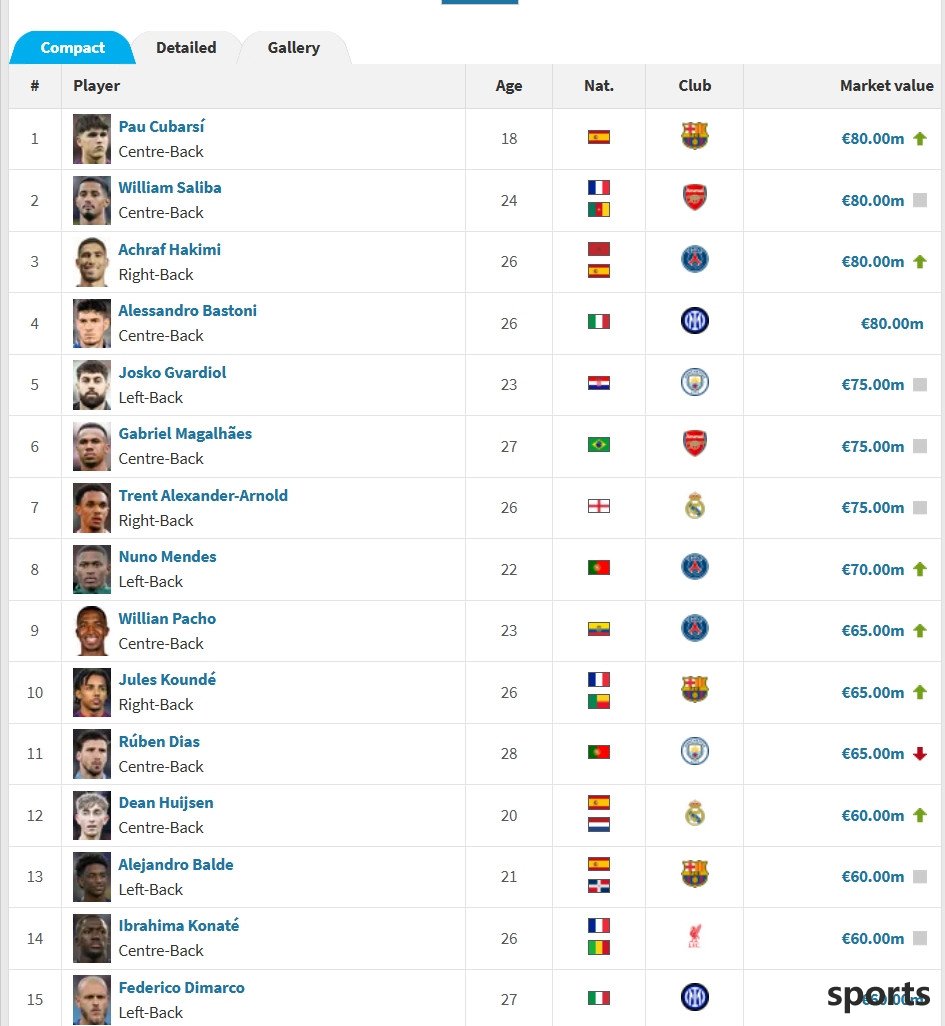The width and height of the screenshot is (945, 1026).
Task: Select the Compact tab
Action: [72, 48]
